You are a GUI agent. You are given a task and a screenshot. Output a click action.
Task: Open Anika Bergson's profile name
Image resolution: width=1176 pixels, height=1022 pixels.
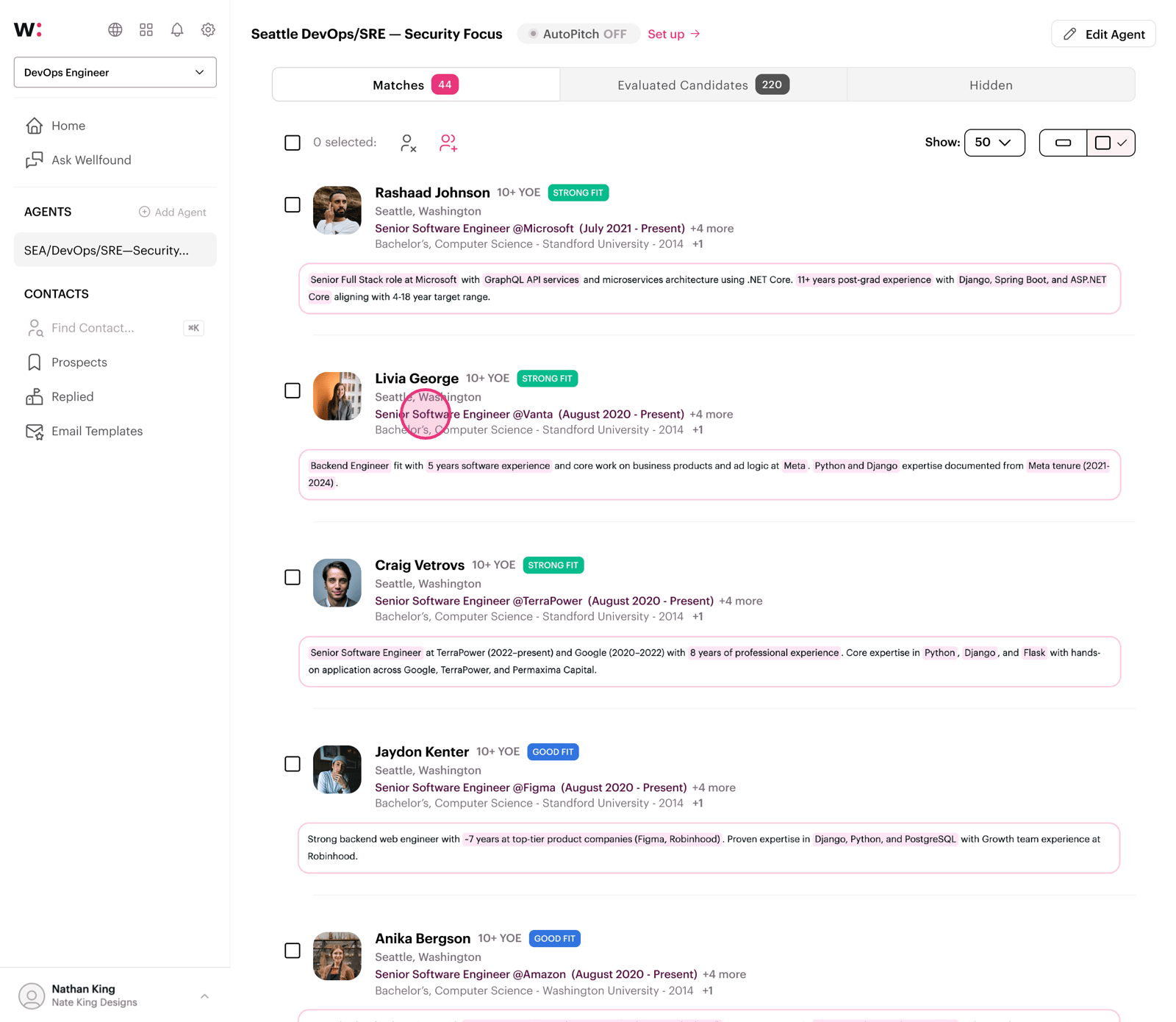[x=423, y=939]
